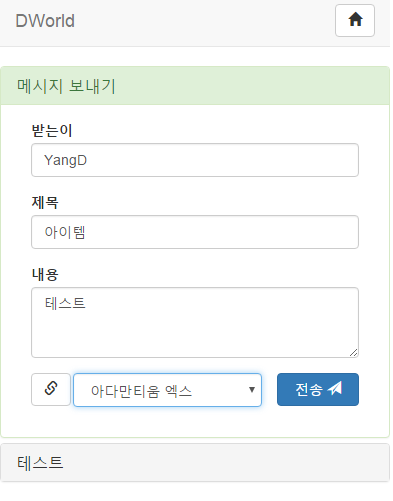Focus the 제목 field containing 아이템
Image resolution: width=393 pixels, height=501 pixels.
coord(195,232)
